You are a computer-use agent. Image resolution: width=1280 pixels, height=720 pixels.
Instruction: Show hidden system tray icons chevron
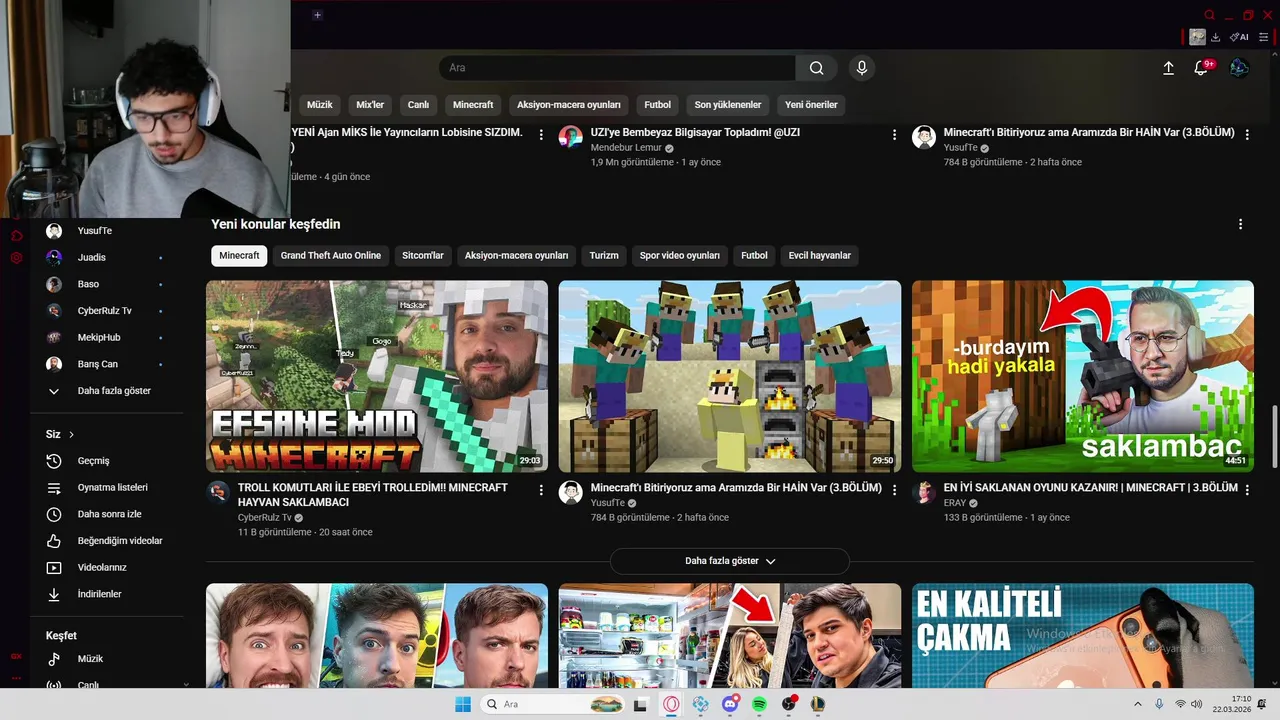coord(1137,704)
